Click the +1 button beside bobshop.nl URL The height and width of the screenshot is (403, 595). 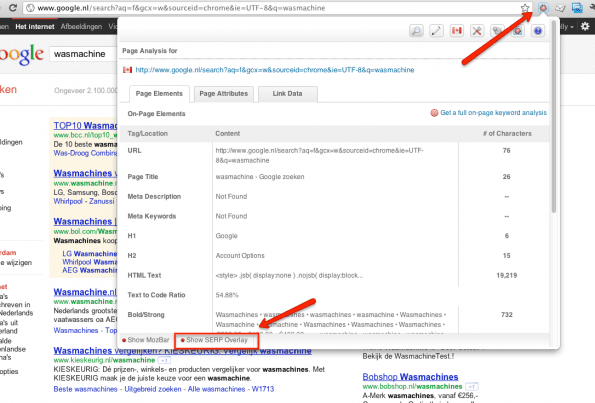click(x=472, y=387)
